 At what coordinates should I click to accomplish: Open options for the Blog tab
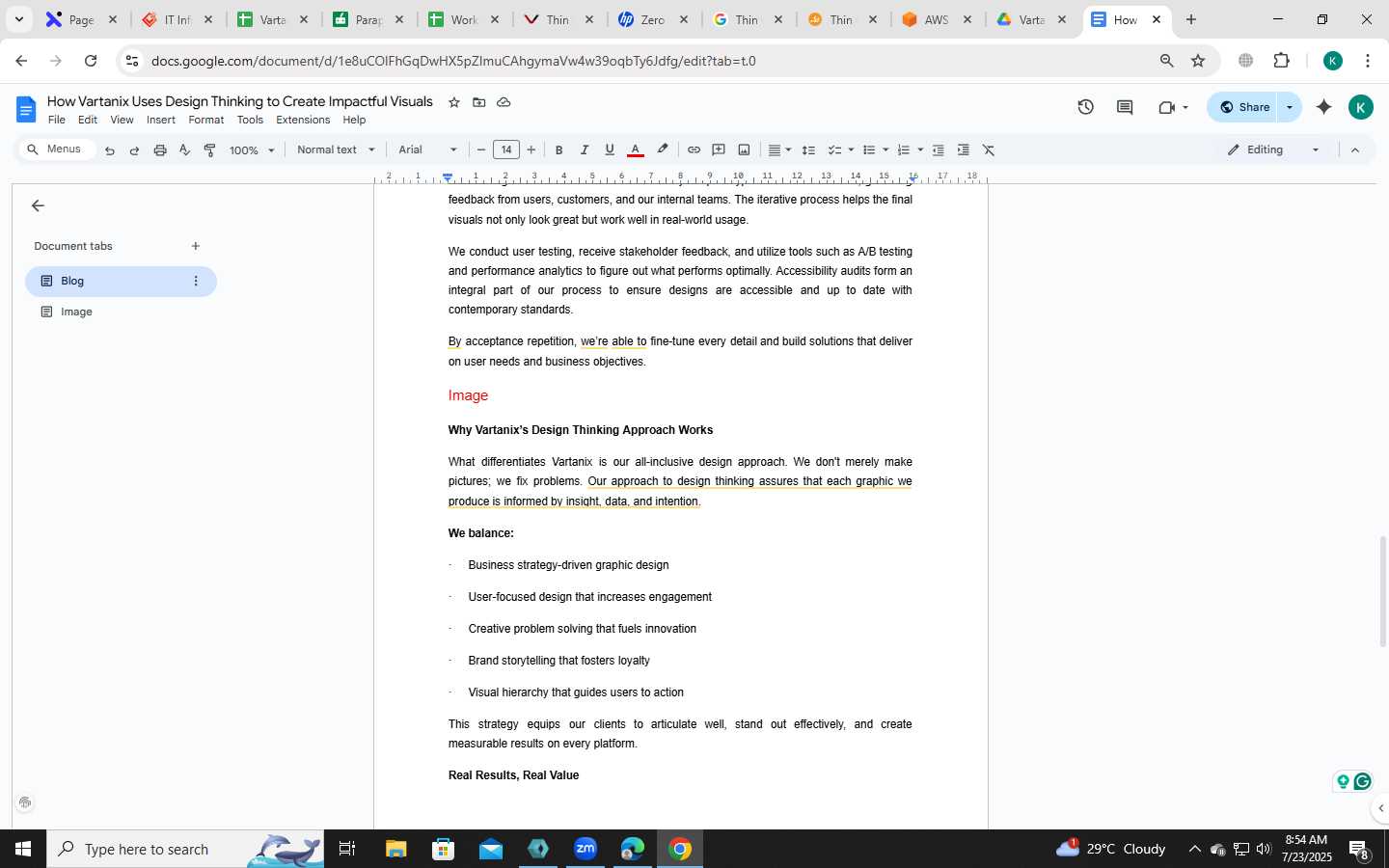coord(196,281)
